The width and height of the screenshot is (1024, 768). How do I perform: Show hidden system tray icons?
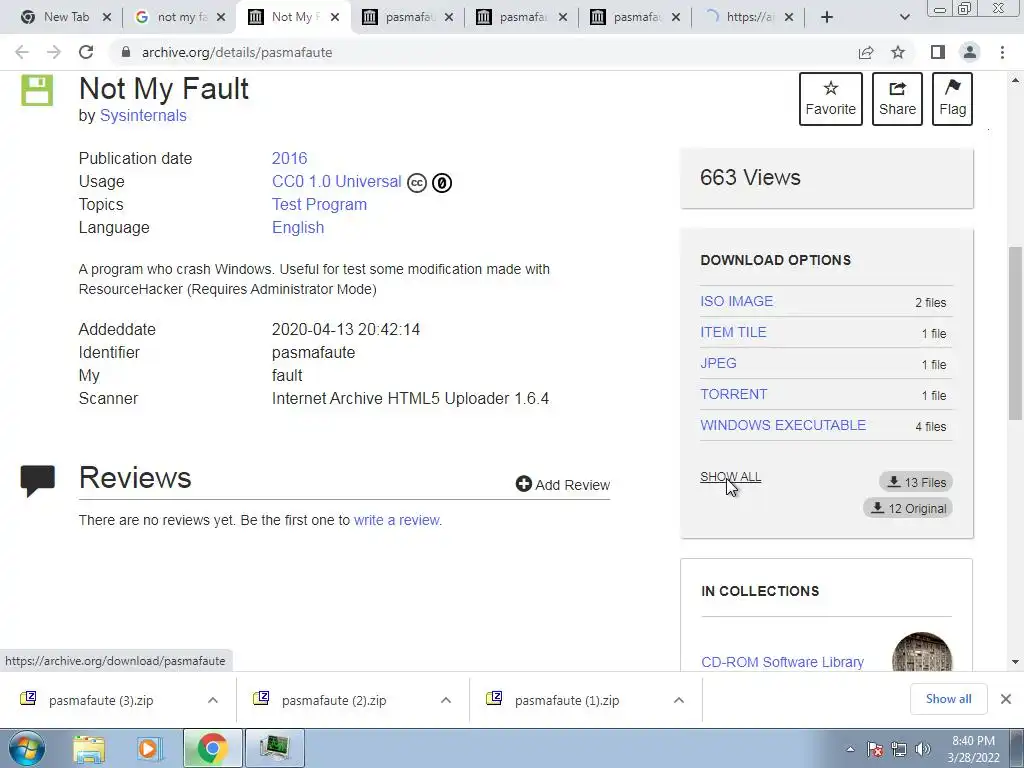[x=850, y=749]
